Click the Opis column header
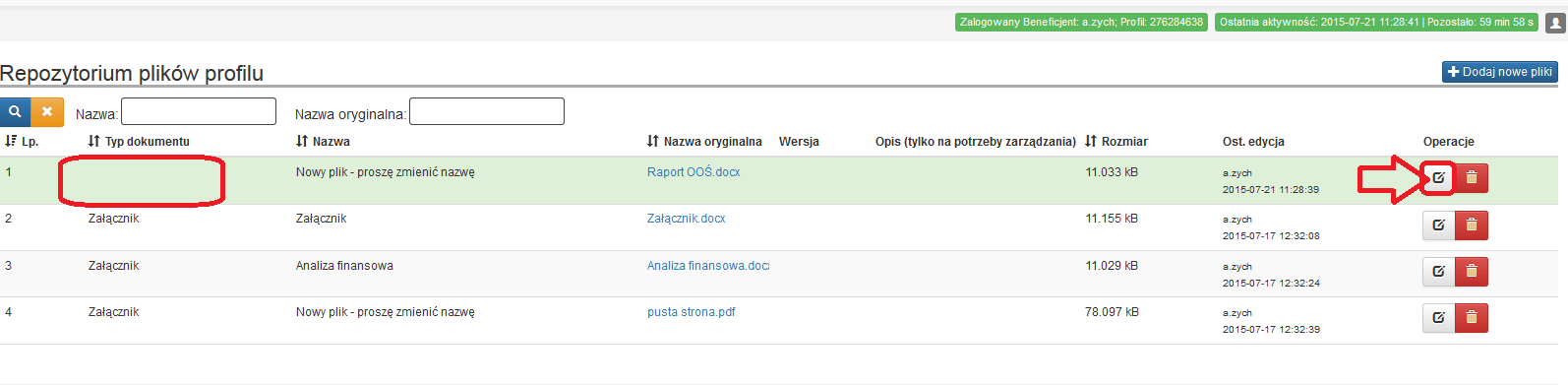 click(x=976, y=142)
